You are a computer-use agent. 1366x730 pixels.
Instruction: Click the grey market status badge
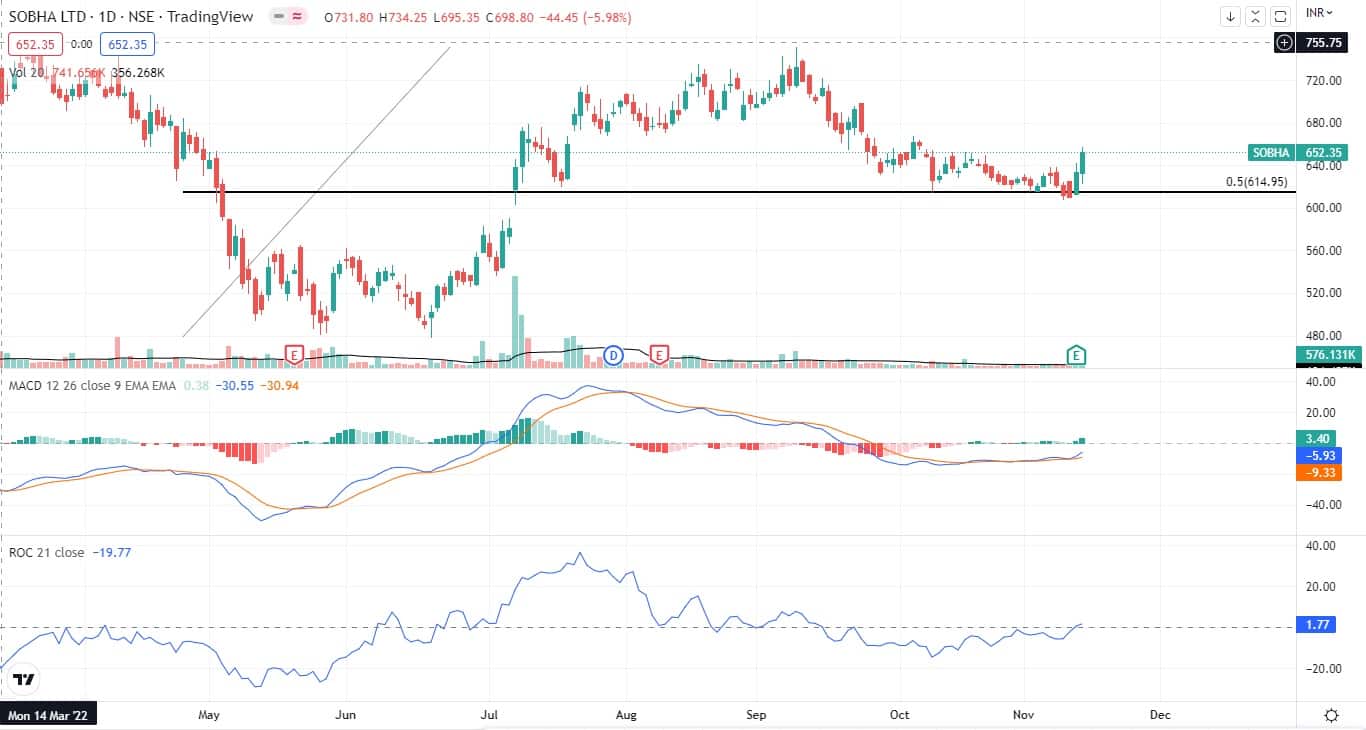(281, 17)
